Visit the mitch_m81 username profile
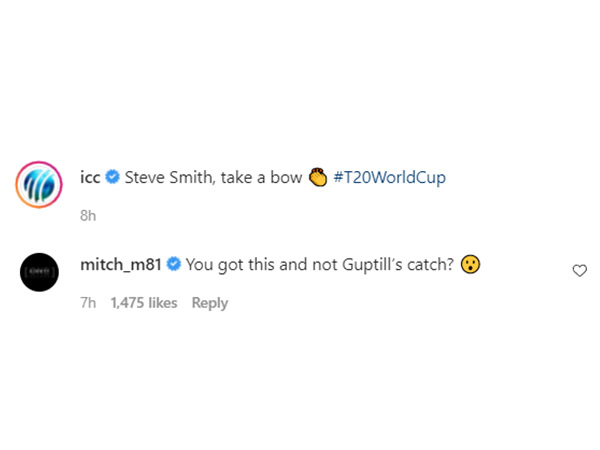Screen dimensions: 600x450 [x=120, y=265]
